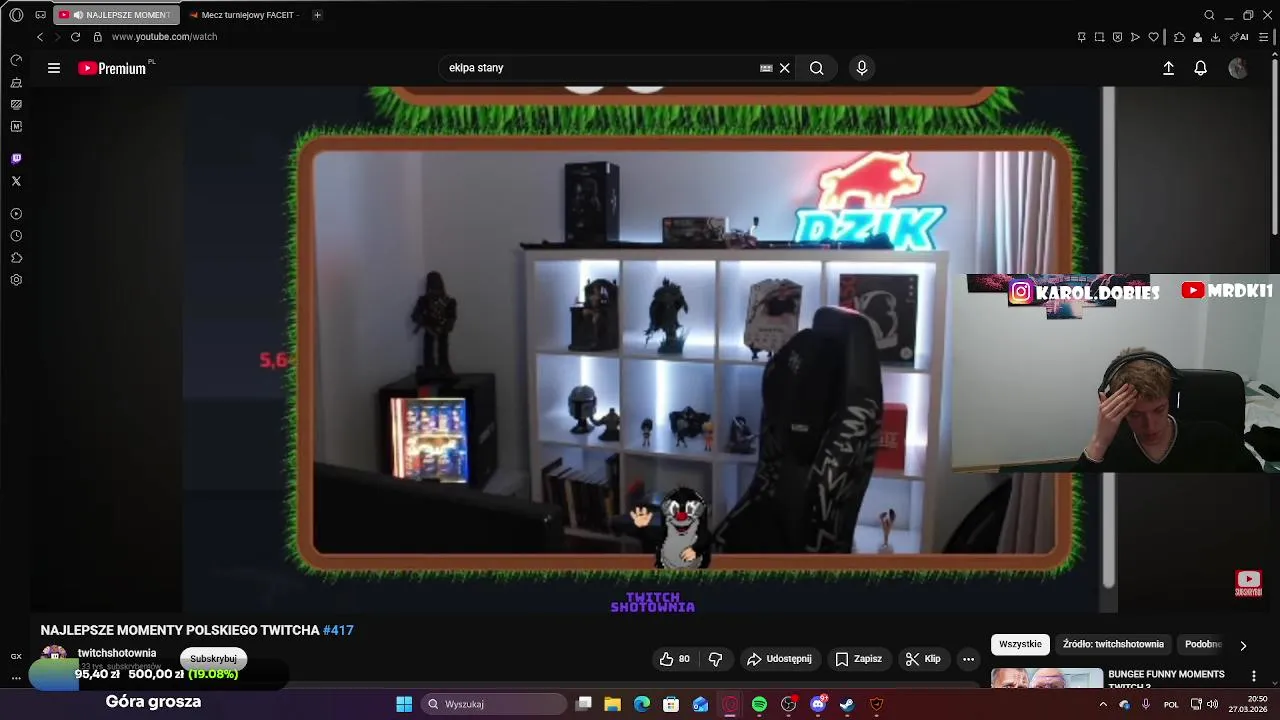Open the sidebar three-dots menu
This screenshot has width=1280, height=720.
click(16, 678)
